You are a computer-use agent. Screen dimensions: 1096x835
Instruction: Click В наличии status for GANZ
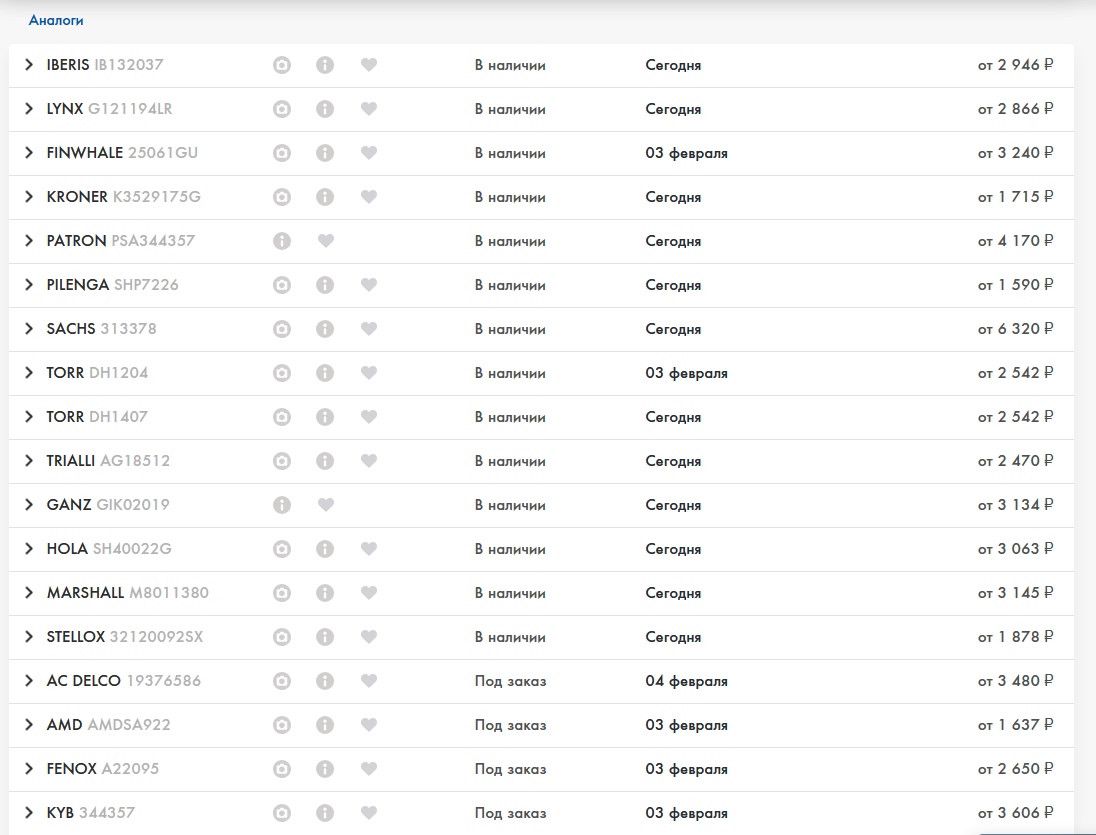[510, 505]
